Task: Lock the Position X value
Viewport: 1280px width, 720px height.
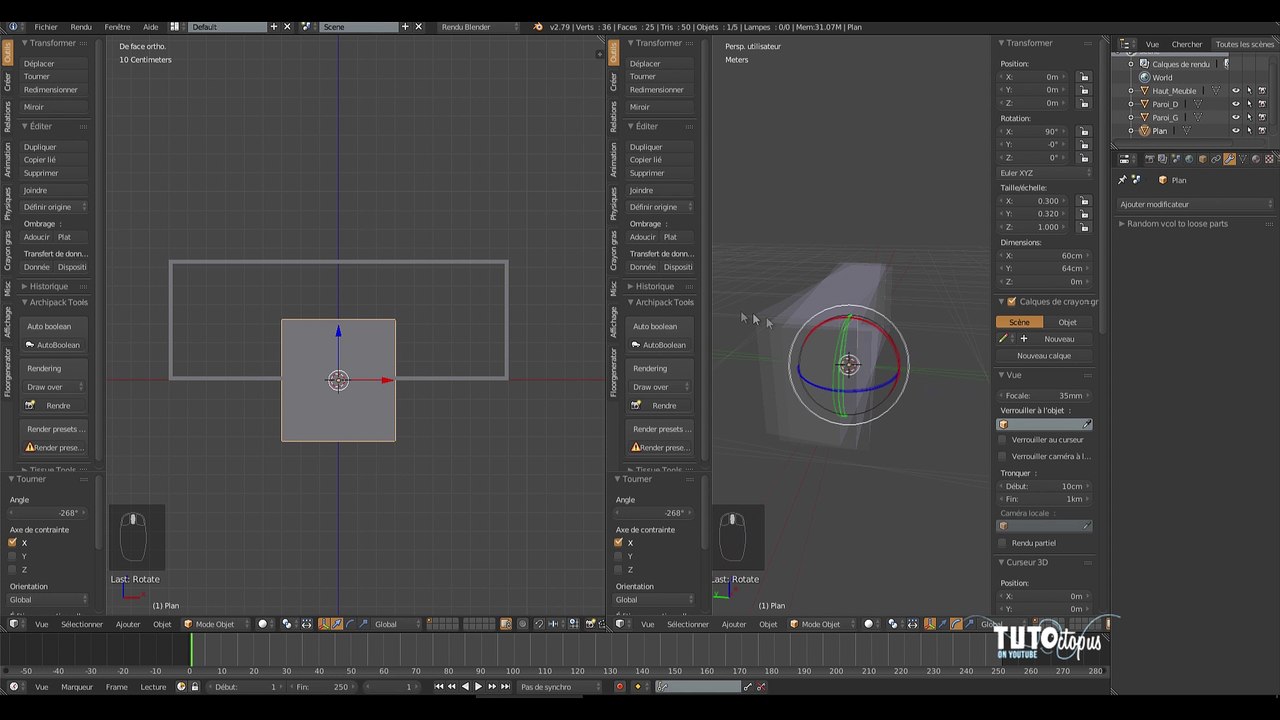Action: pyautogui.click(x=1084, y=77)
